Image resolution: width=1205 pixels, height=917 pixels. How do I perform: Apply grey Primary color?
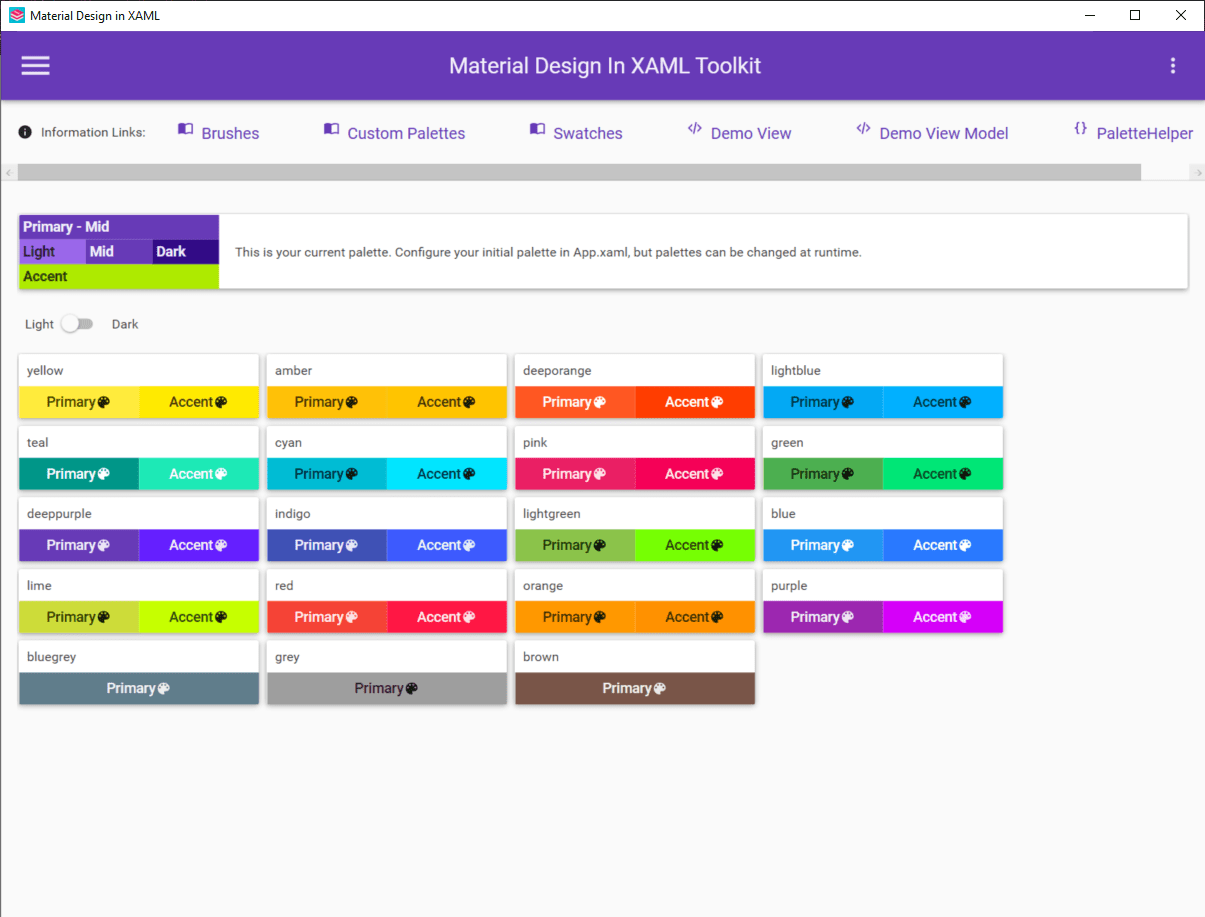point(387,688)
